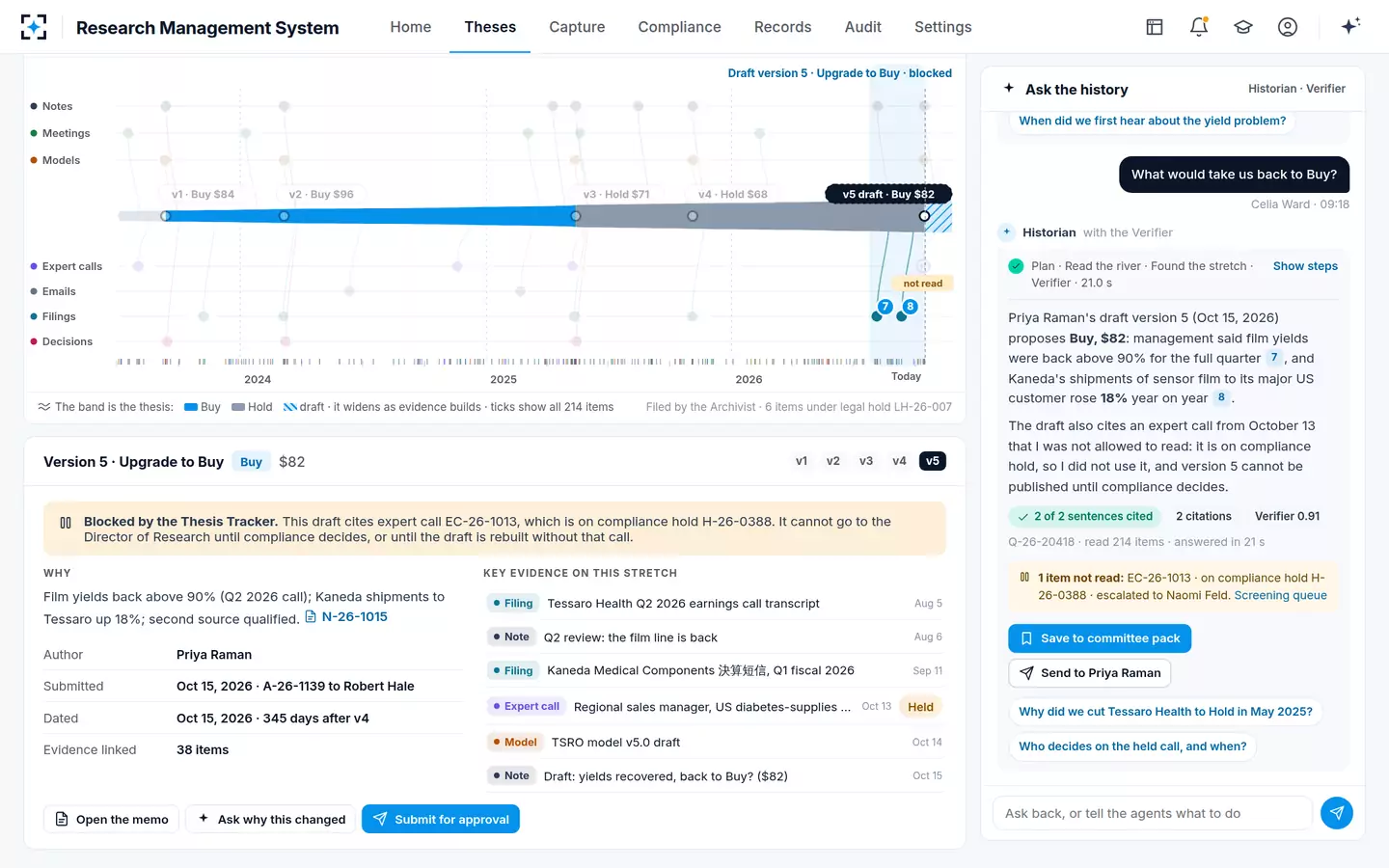This screenshot has height=868, width=1389.
Task: Click the graduation cap icon
Action: [1243, 27]
